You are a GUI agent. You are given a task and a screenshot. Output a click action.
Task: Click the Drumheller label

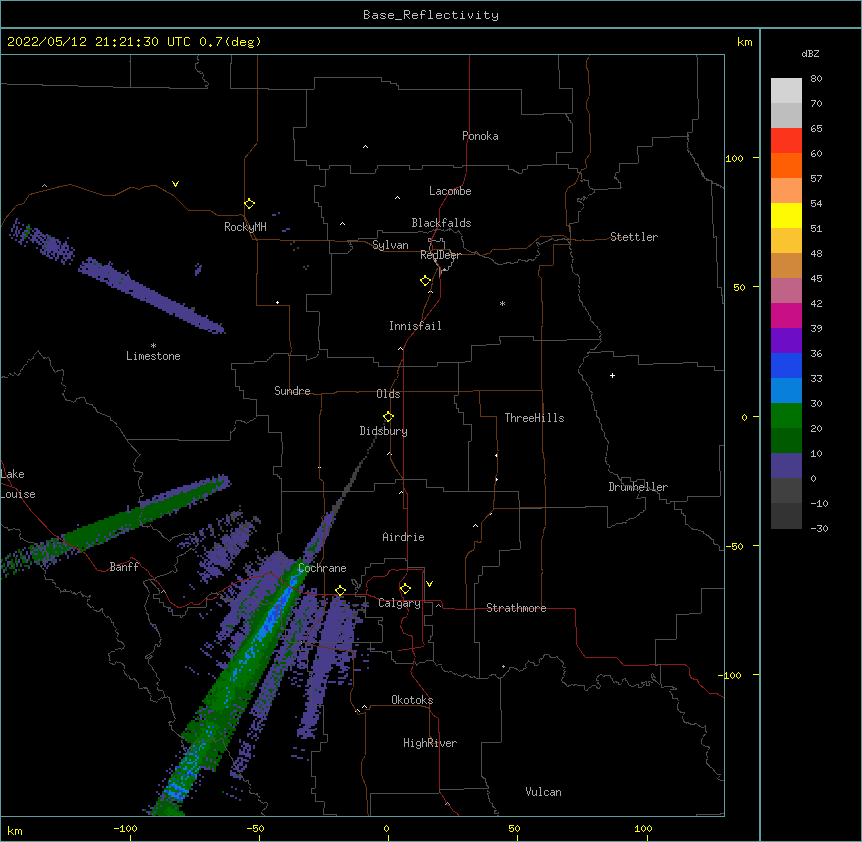[x=638, y=487]
